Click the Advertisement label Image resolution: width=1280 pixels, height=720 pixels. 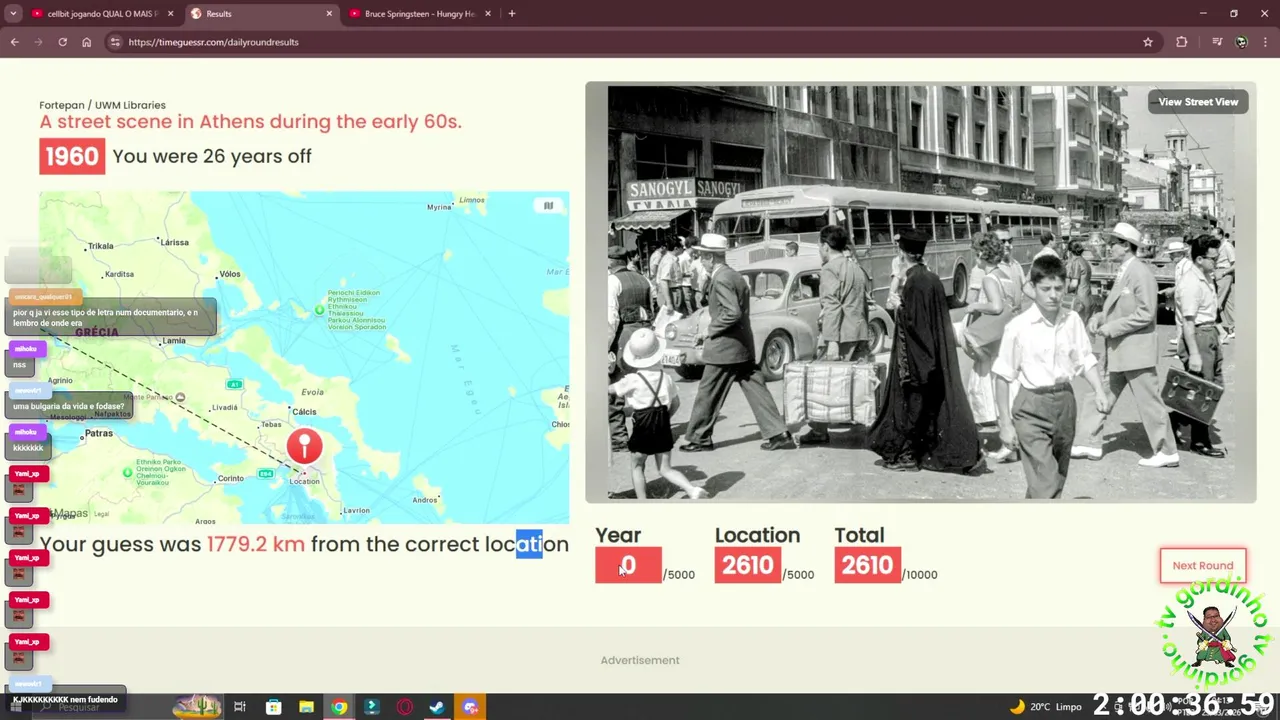pos(640,660)
